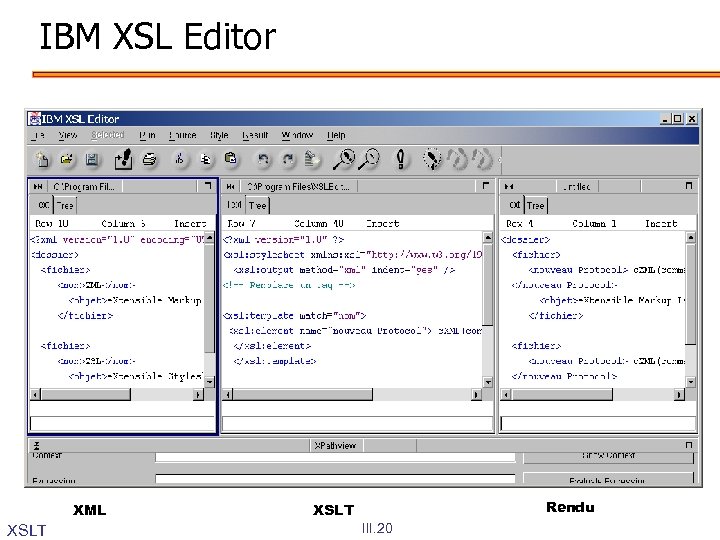Click the collapse arrows icon on XSLT pane
The width and height of the screenshot is (720, 540).
pyautogui.click(x=231, y=186)
